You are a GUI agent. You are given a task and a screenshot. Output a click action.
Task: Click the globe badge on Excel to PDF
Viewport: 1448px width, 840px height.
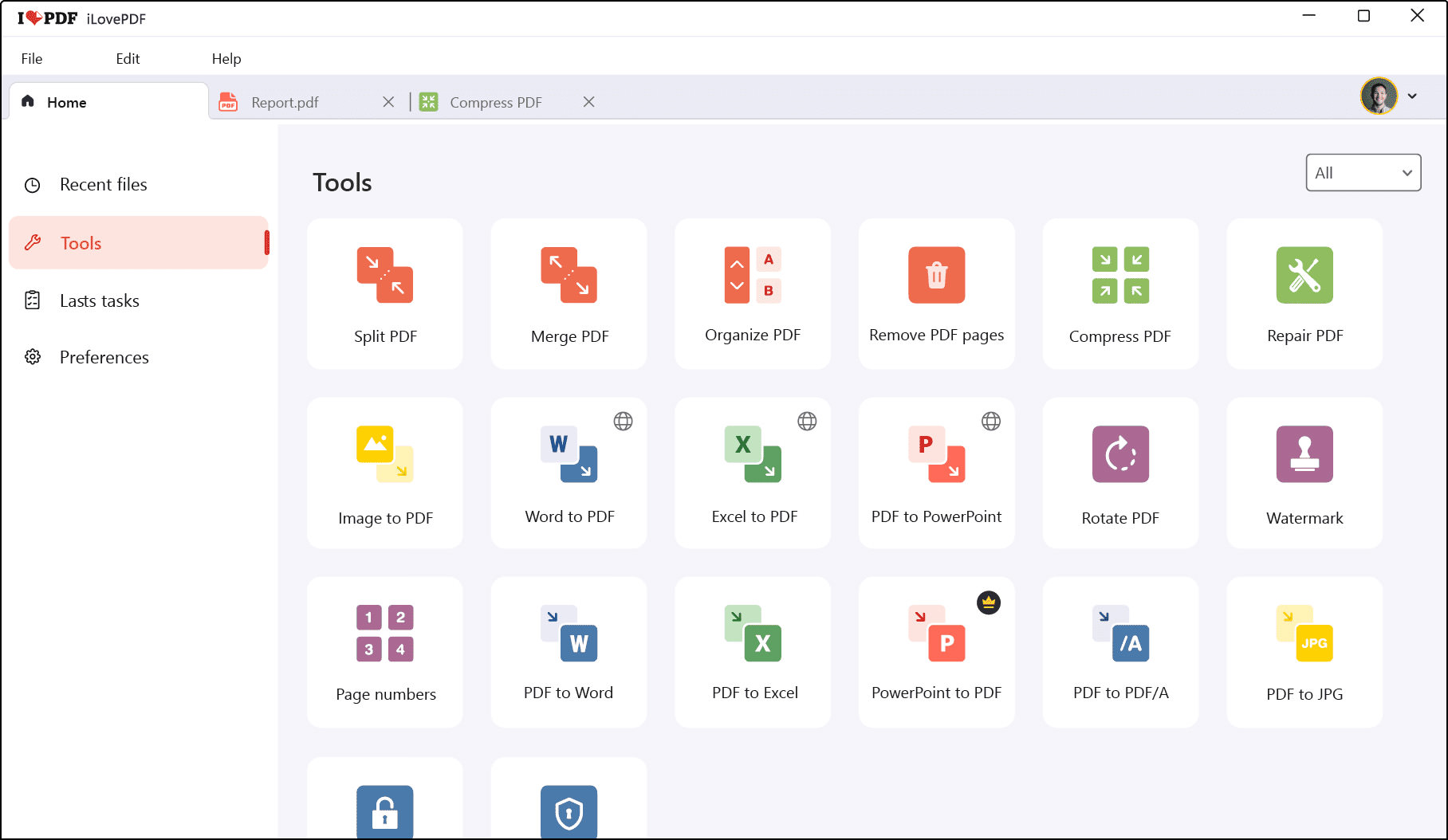pos(807,421)
